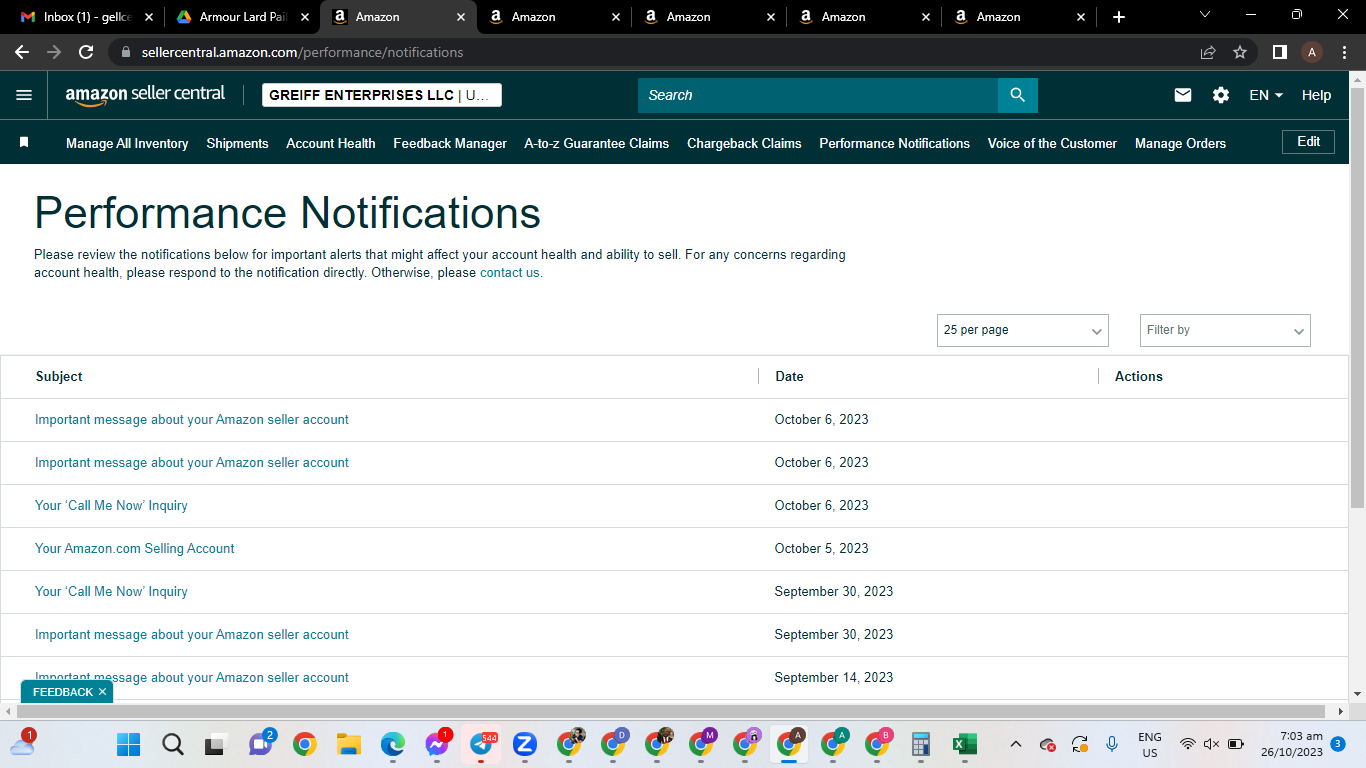Open the EN language dropdown
This screenshot has width=1366, height=768.
point(1266,95)
